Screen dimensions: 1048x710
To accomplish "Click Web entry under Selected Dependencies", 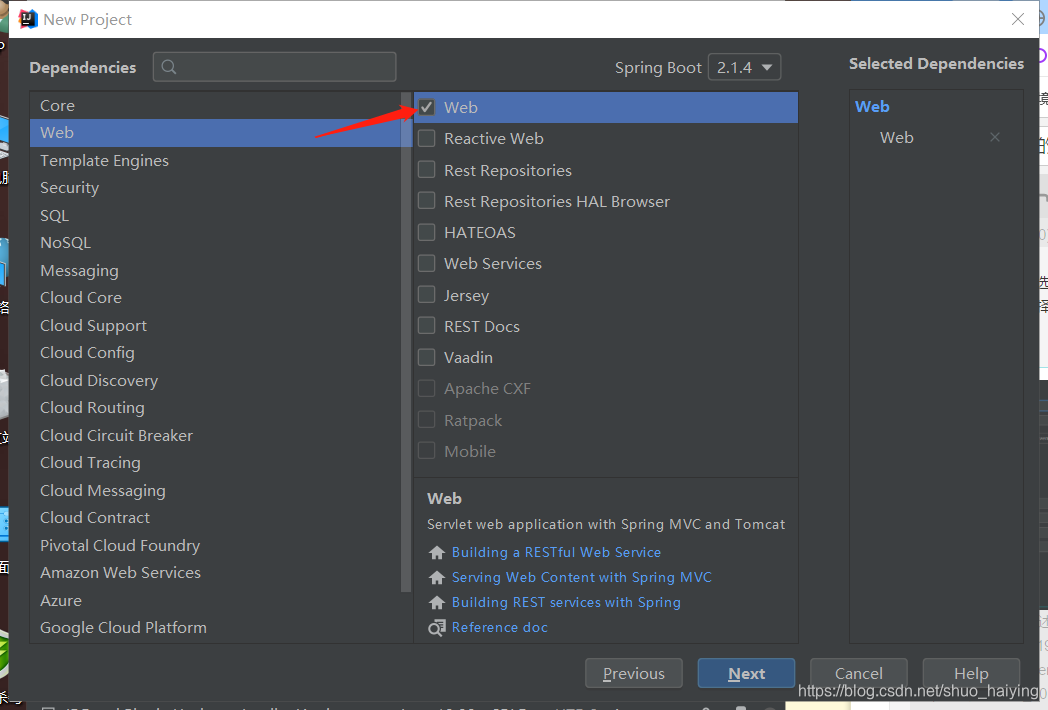I will coord(897,138).
